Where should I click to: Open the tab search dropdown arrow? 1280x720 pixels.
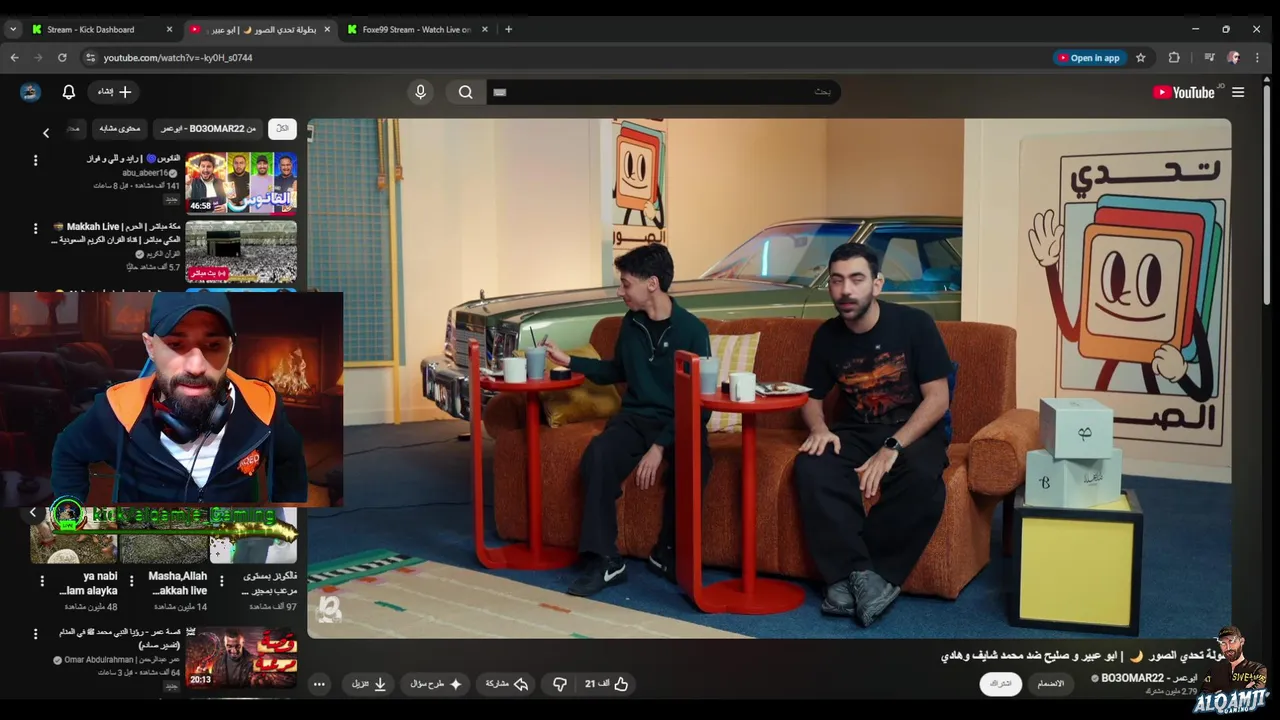point(13,29)
